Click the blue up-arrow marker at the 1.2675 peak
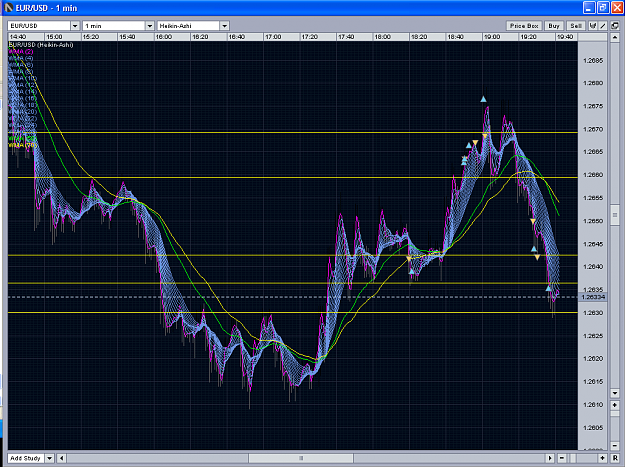 coord(483,99)
